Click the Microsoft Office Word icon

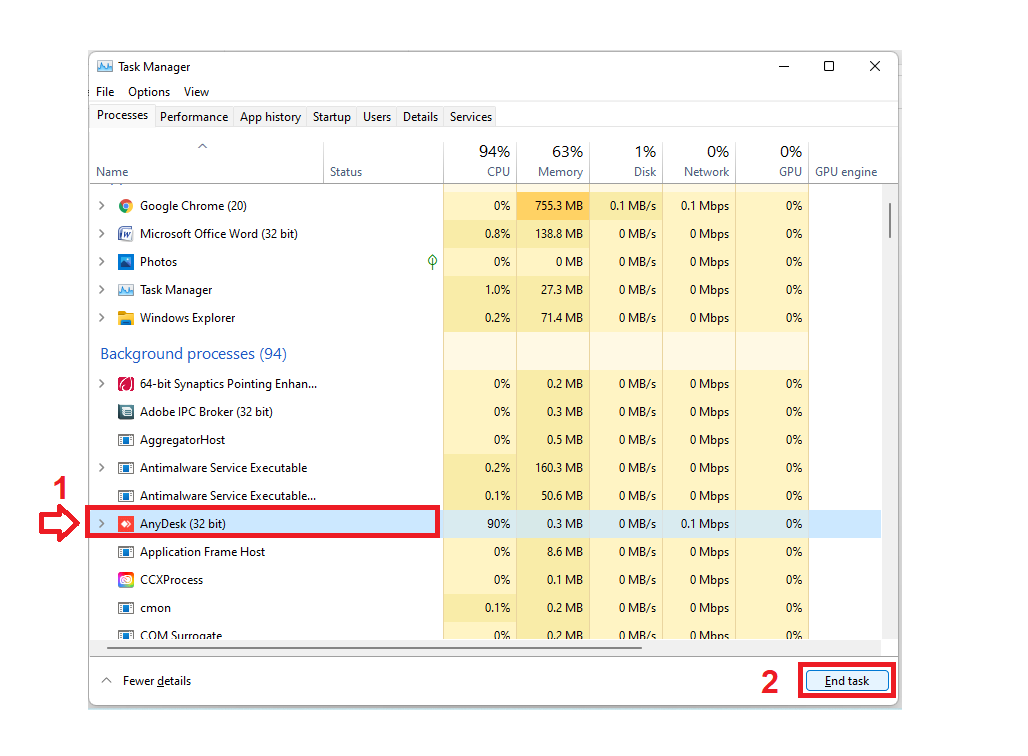pos(125,234)
